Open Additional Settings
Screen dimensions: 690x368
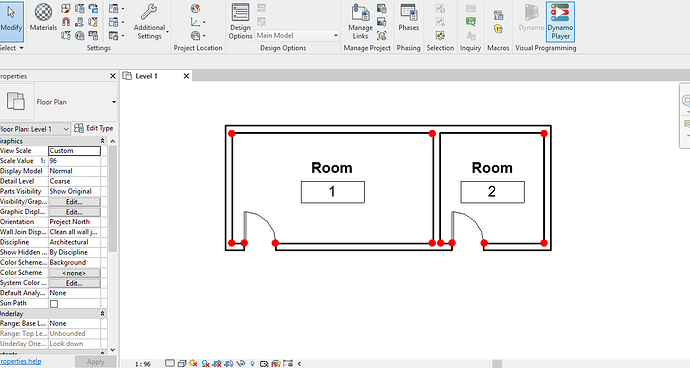[x=150, y=22]
